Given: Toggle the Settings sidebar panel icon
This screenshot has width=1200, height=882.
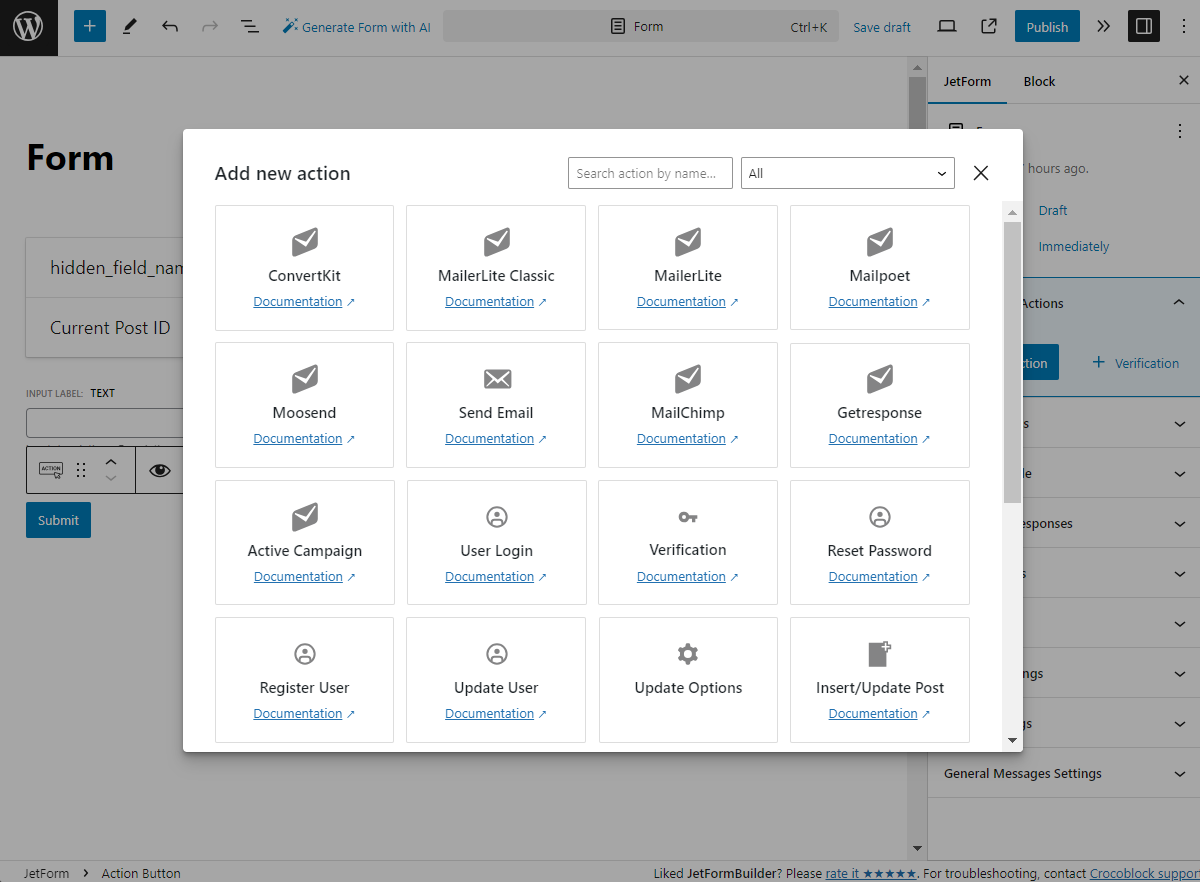Looking at the screenshot, I should (x=1144, y=26).
